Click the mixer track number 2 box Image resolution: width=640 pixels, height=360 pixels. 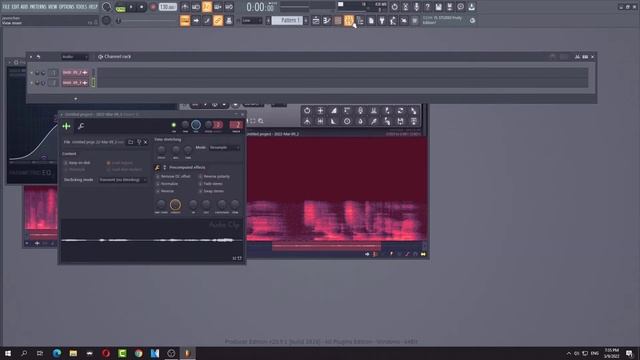(236, 125)
